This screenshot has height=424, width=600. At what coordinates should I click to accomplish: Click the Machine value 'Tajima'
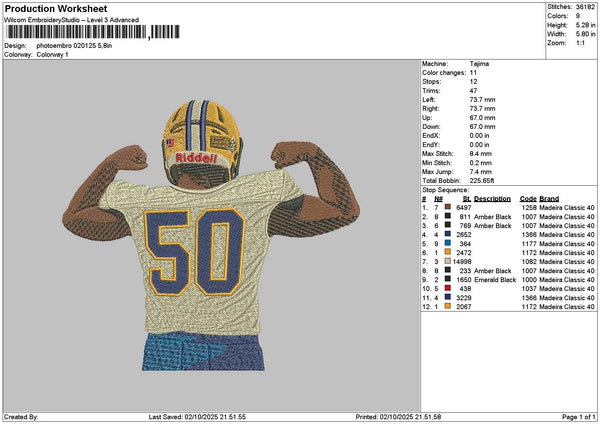point(479,64)
